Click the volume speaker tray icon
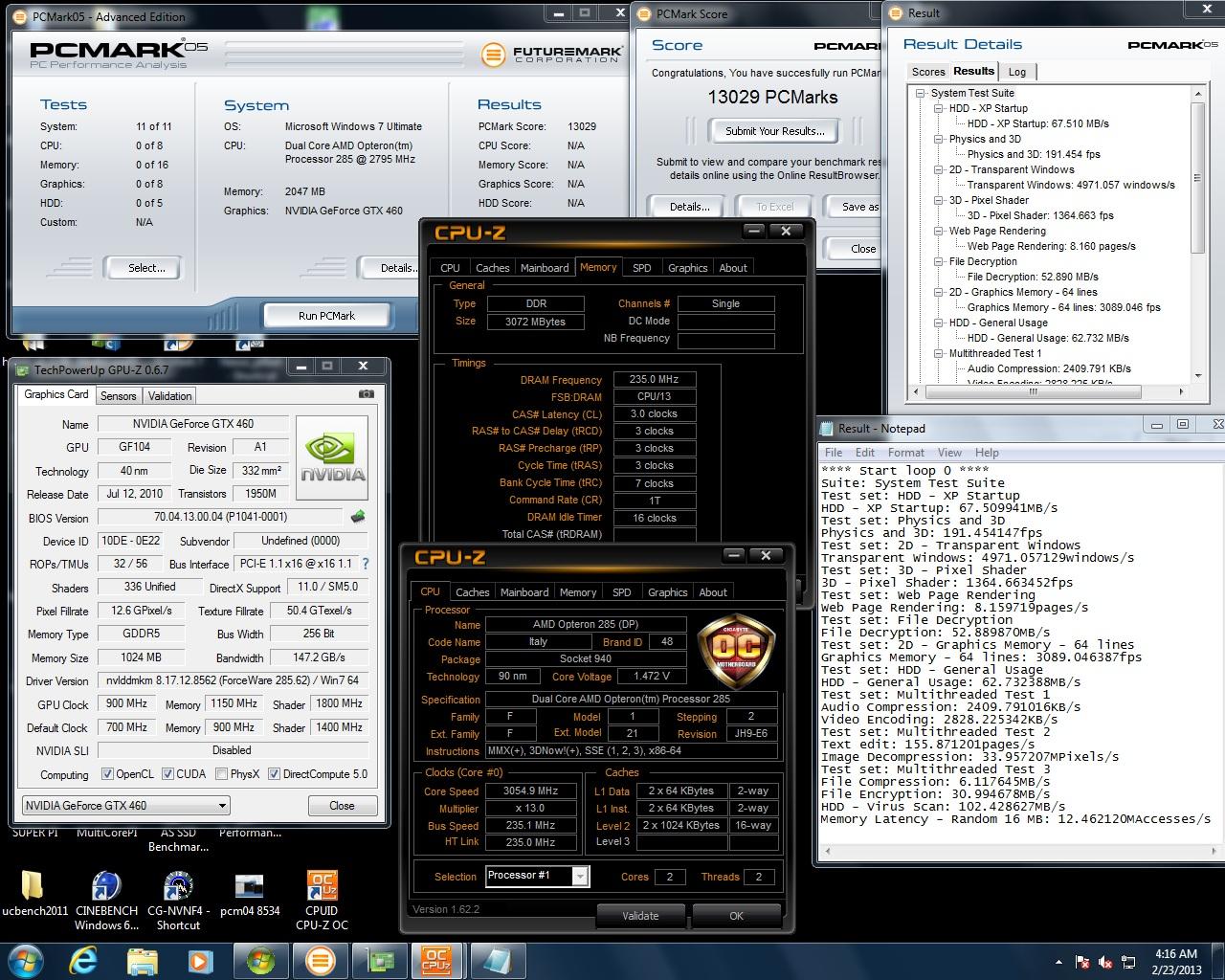The image size is (1225, 980). pyautogui.click(x=1106, y=962)
